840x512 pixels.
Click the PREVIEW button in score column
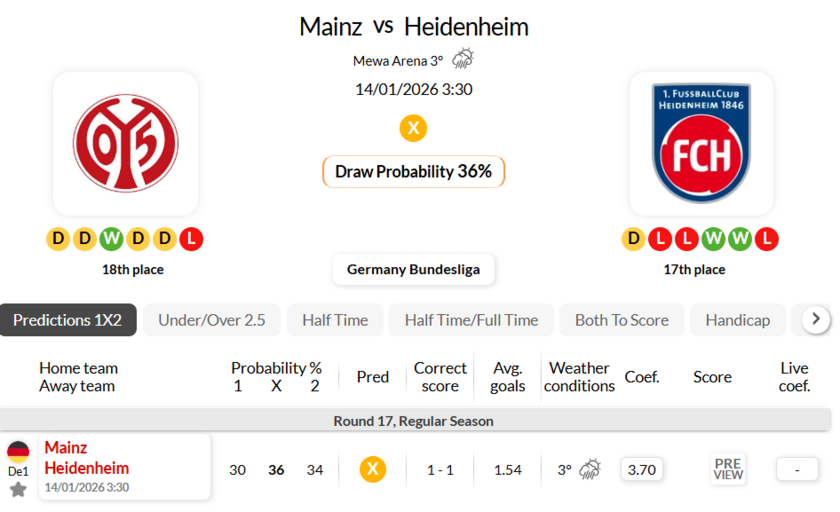pyautogui.click(x=728, y=469)
